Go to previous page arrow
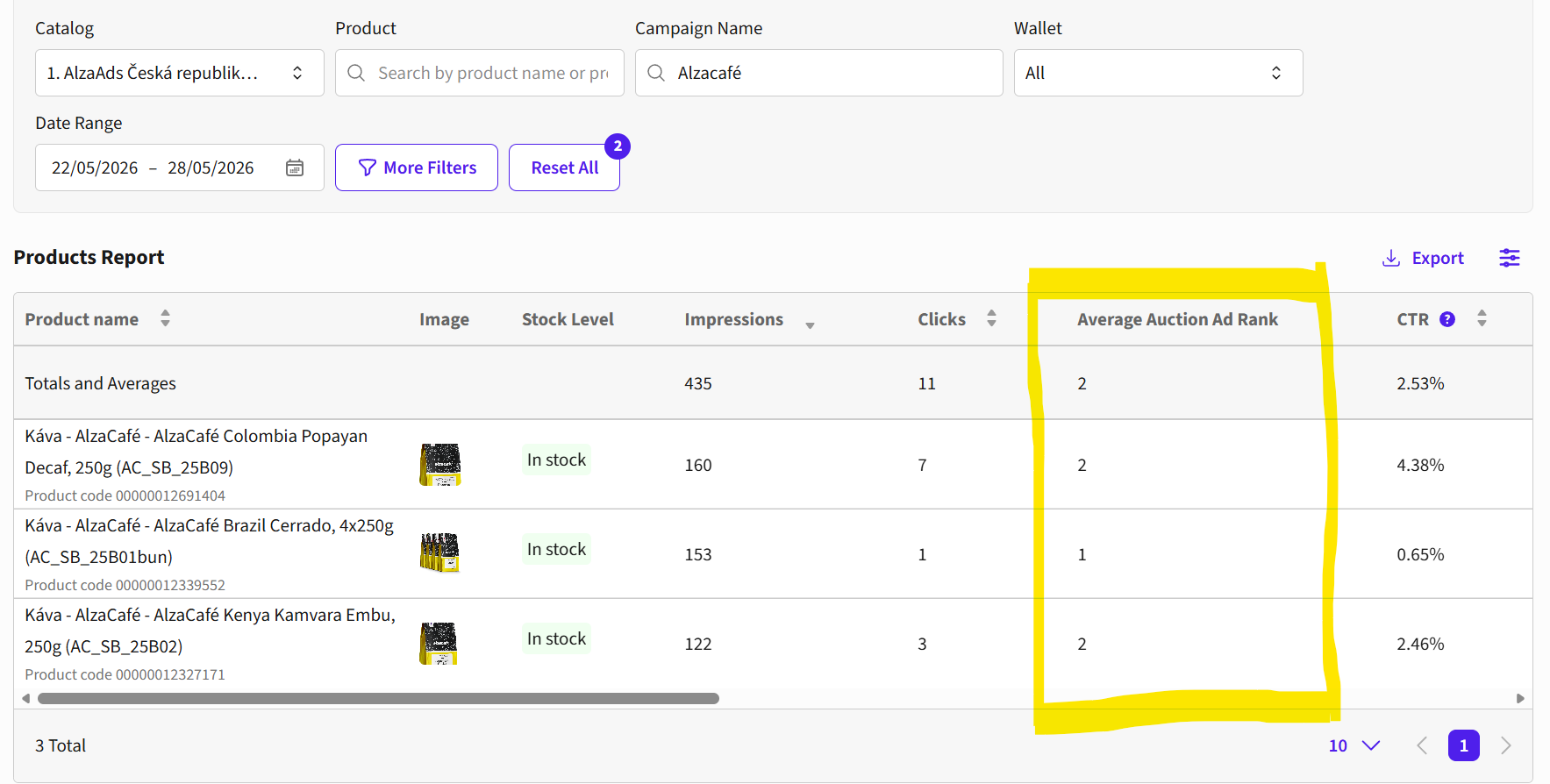 [x=1422, y=745]
